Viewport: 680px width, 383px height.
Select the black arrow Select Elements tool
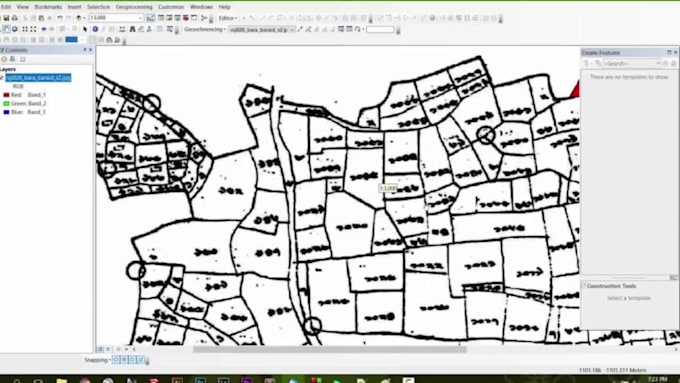(85, 29)
